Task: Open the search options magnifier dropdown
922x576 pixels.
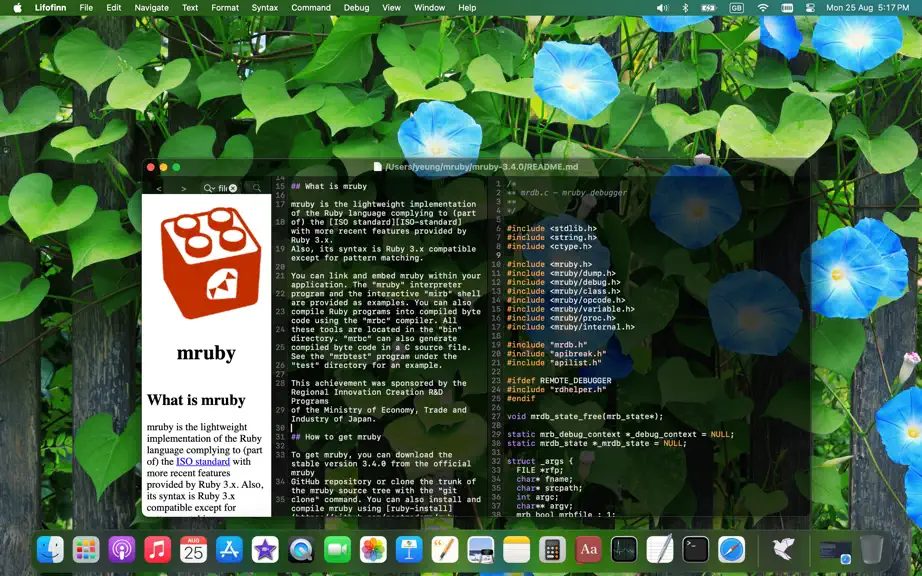Action: pyautogui.click(x=209, y=188)
